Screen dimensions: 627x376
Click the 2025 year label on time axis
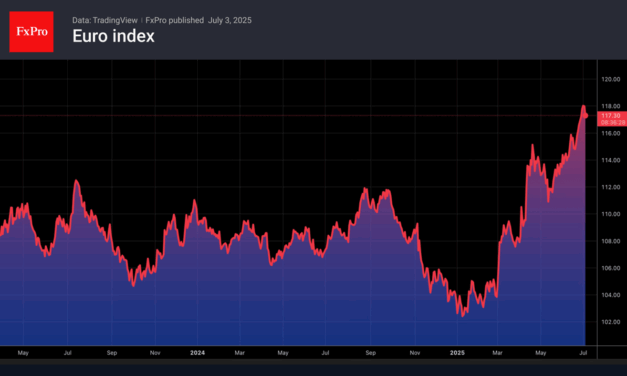[457, 353]
